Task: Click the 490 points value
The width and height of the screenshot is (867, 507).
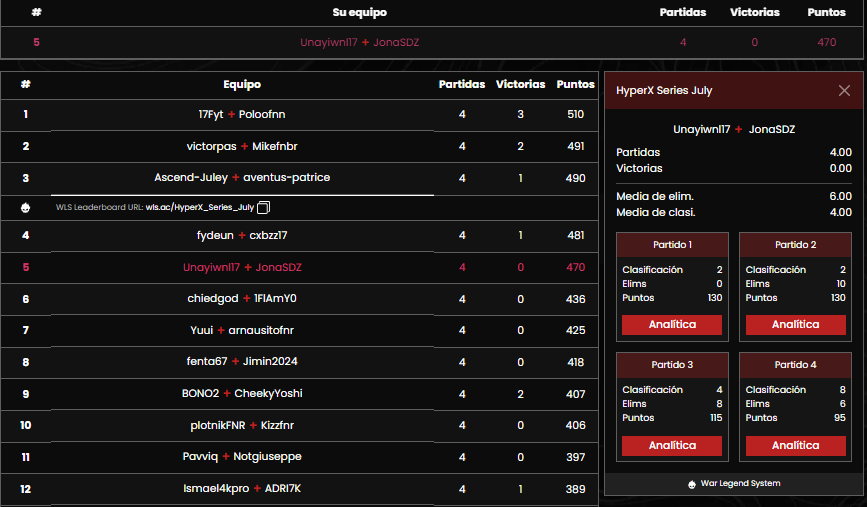Action: [x=575, y=178]
